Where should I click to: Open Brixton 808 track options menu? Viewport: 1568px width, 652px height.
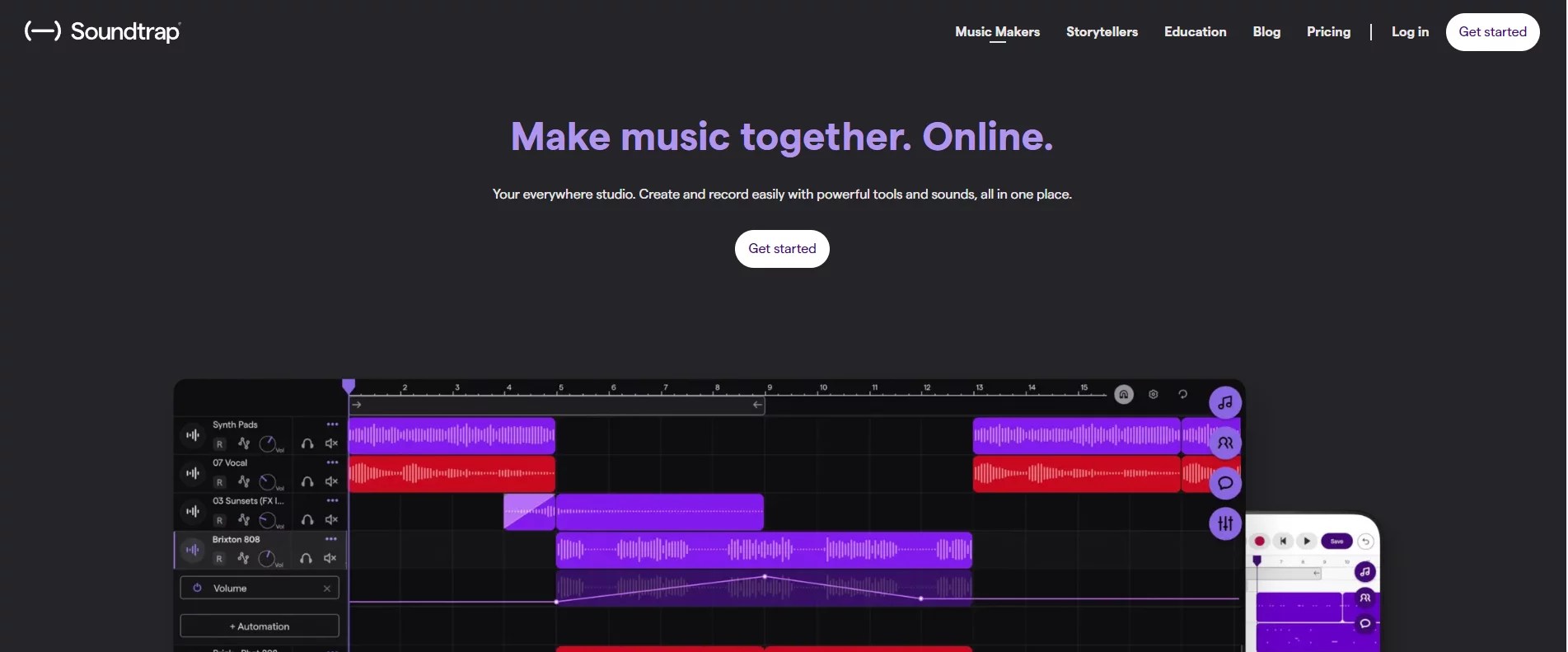click(330, 539)
